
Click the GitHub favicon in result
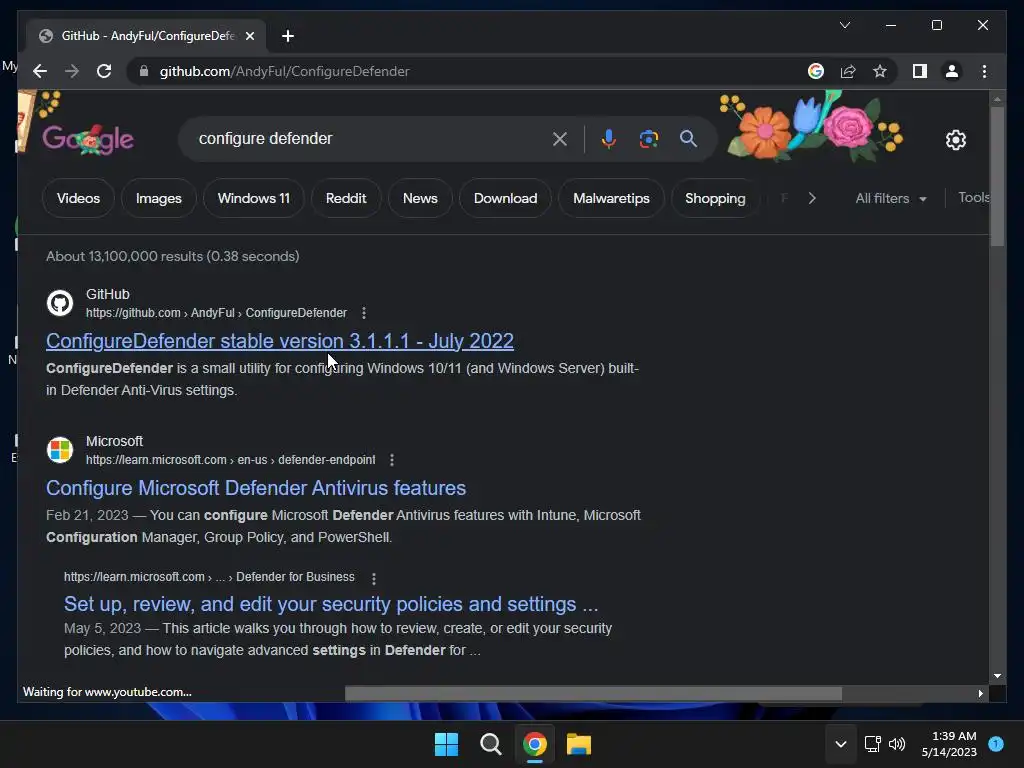click(60, 302)
